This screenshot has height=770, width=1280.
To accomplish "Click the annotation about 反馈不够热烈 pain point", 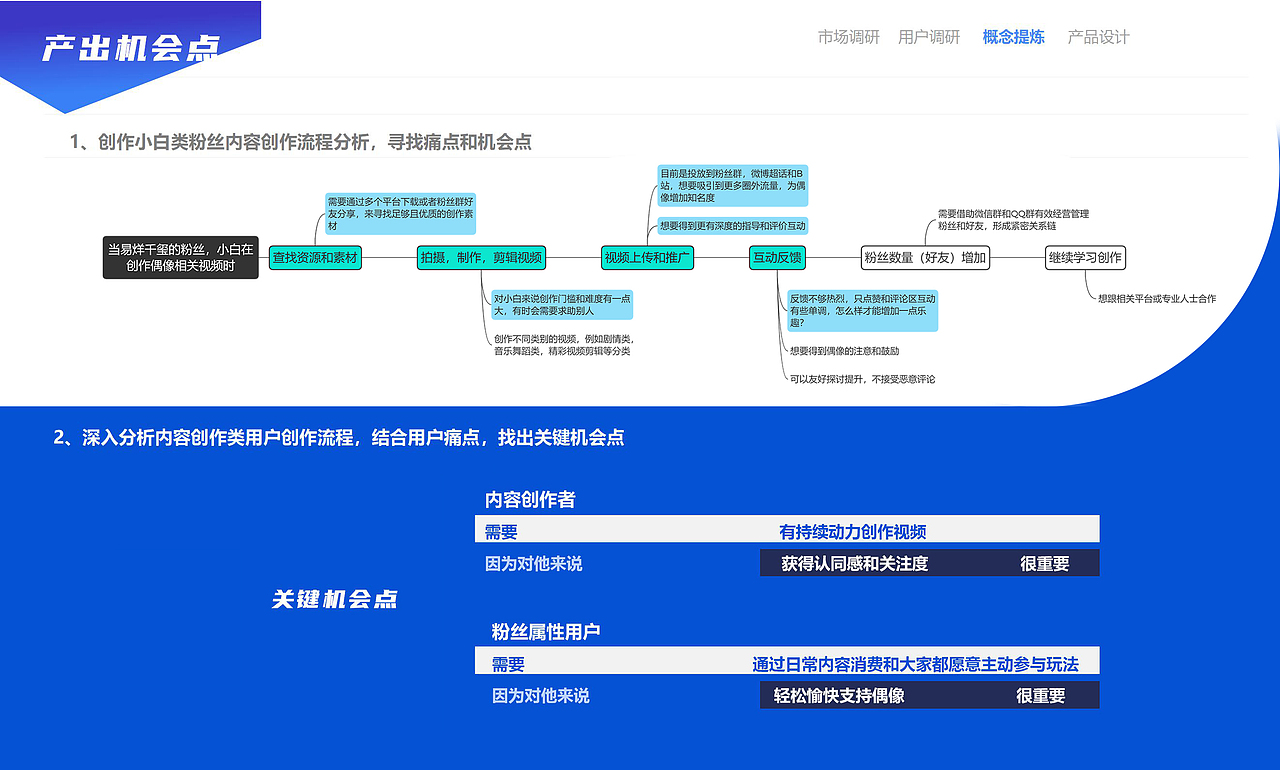I will tap(862, 311).
